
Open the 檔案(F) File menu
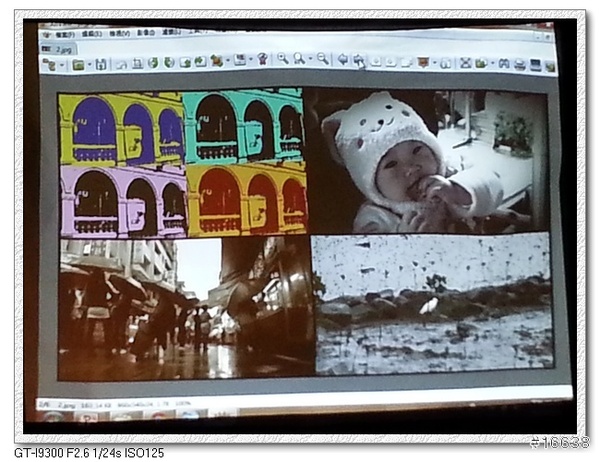(65, 34)
